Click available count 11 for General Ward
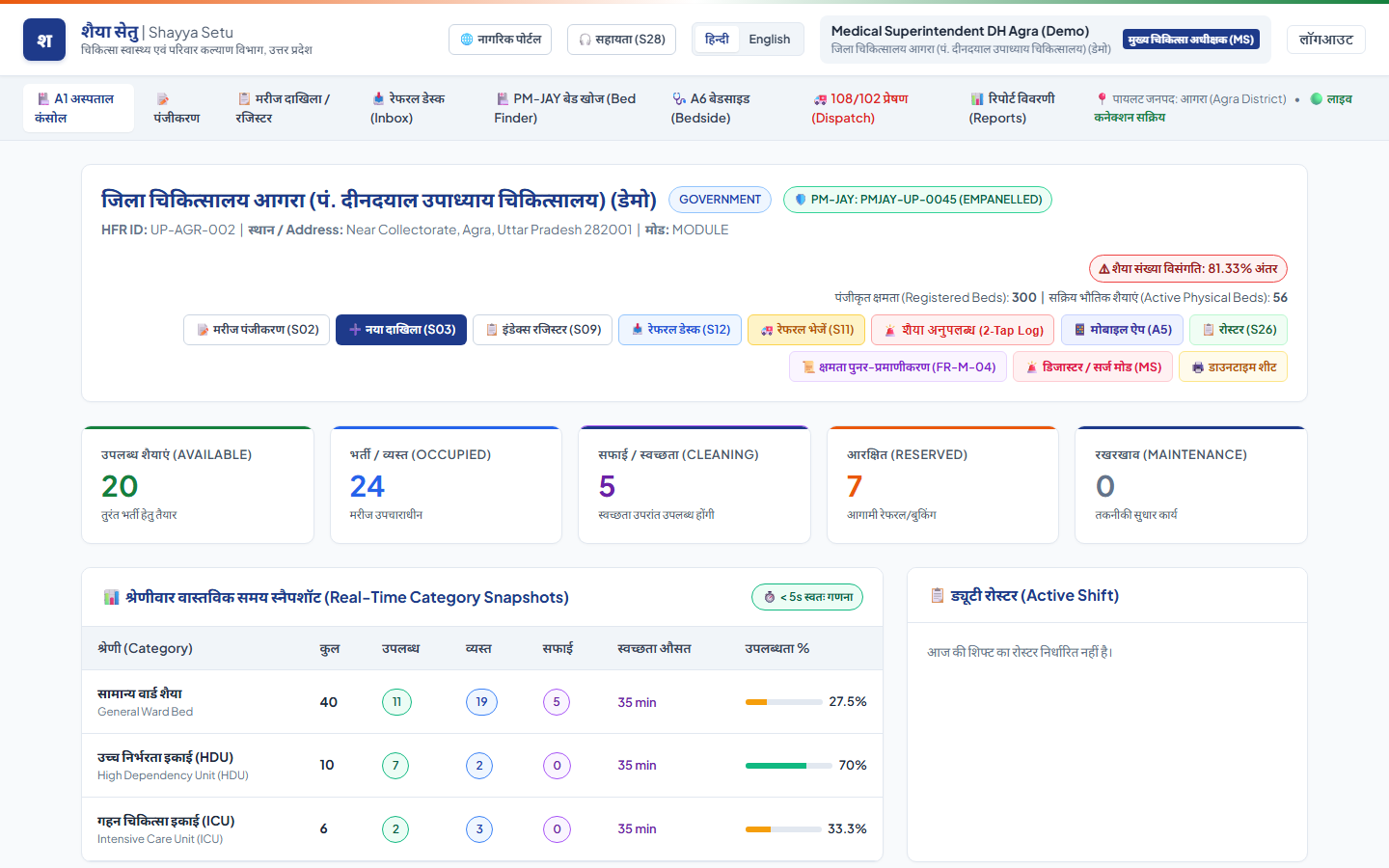 pyautogui.click(x=396, y=702)
